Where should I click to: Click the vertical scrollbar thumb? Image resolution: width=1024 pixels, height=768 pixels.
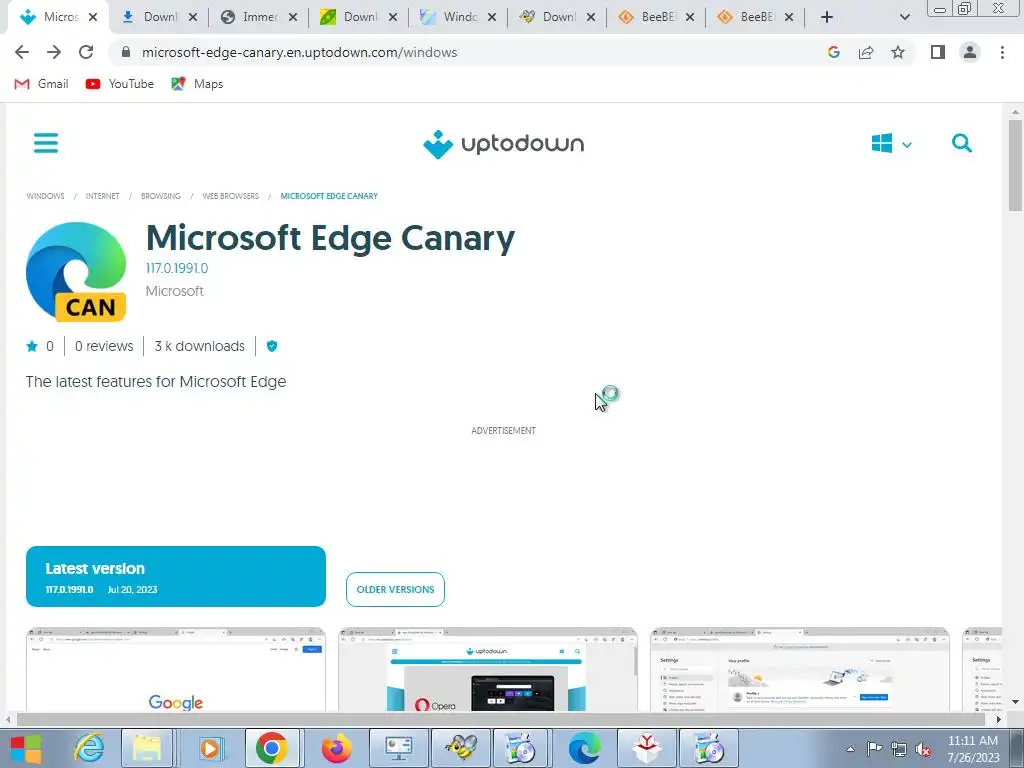1015,165
